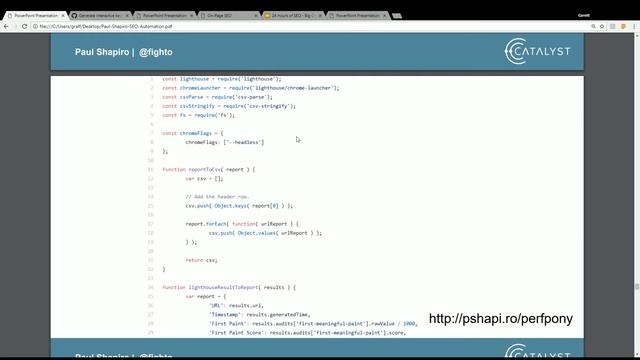The width and height of the screenshot is (640, 360).
Task: Close the first PowerPoint Presentation tab
Action: 63,16
